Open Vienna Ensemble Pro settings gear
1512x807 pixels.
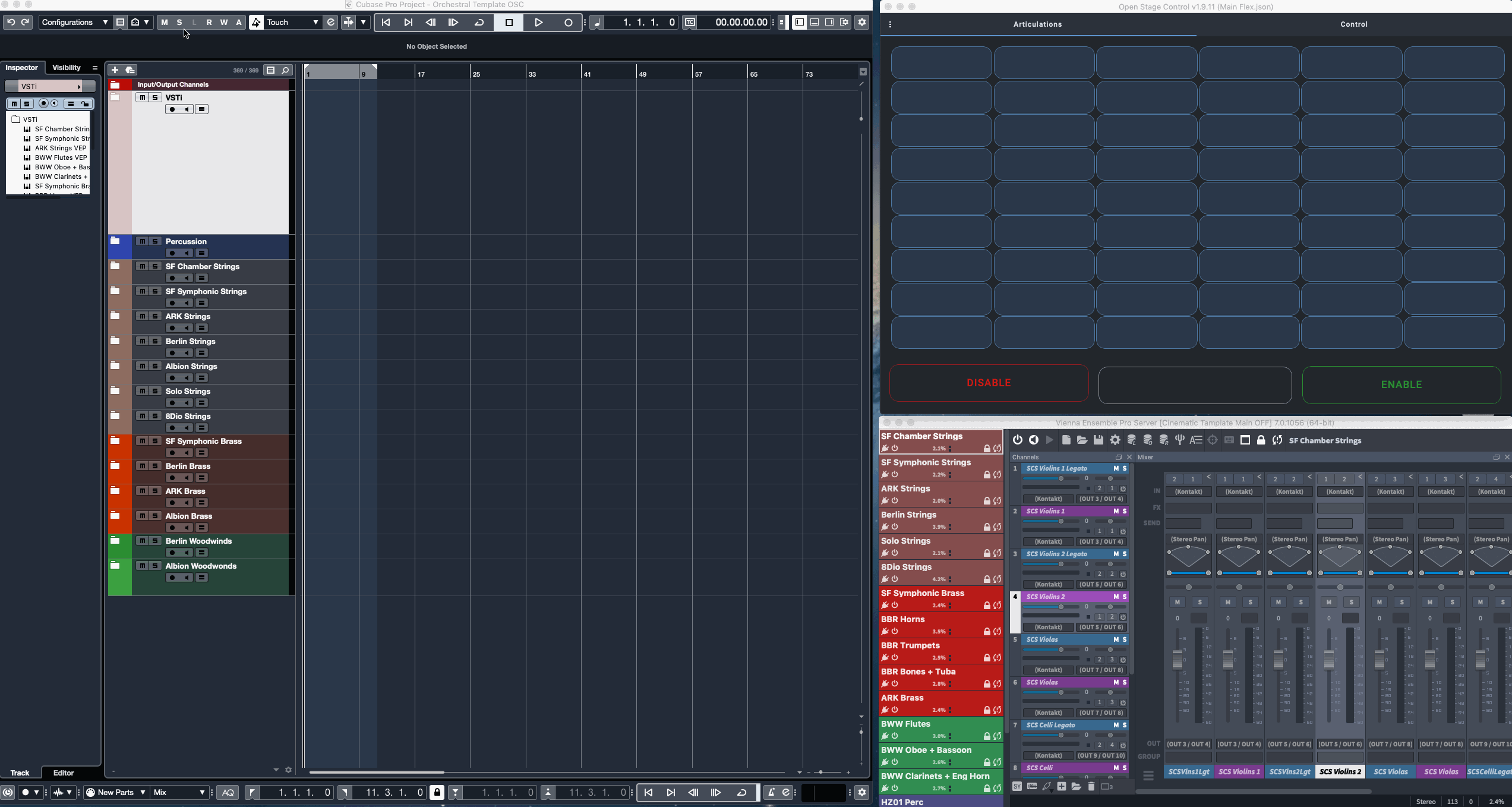1115,440
